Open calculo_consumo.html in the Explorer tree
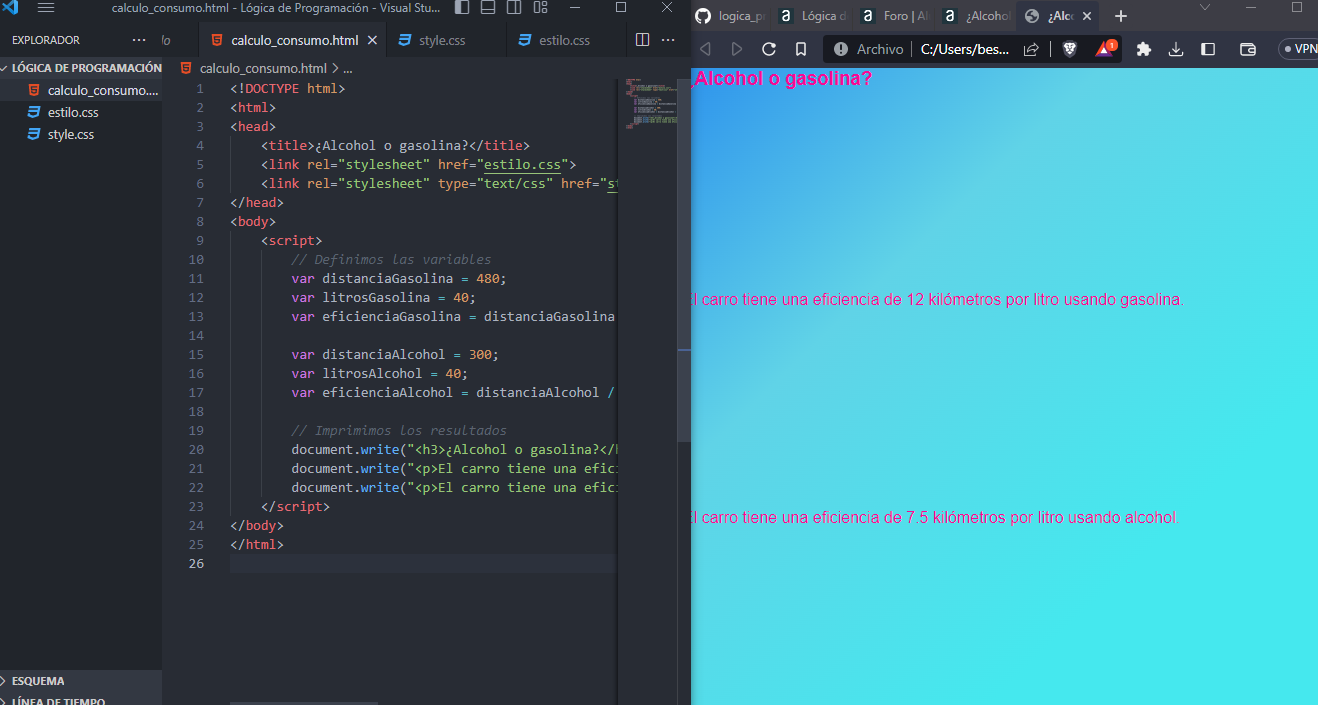Screen dimensions: 1318x705 [81, 90]
